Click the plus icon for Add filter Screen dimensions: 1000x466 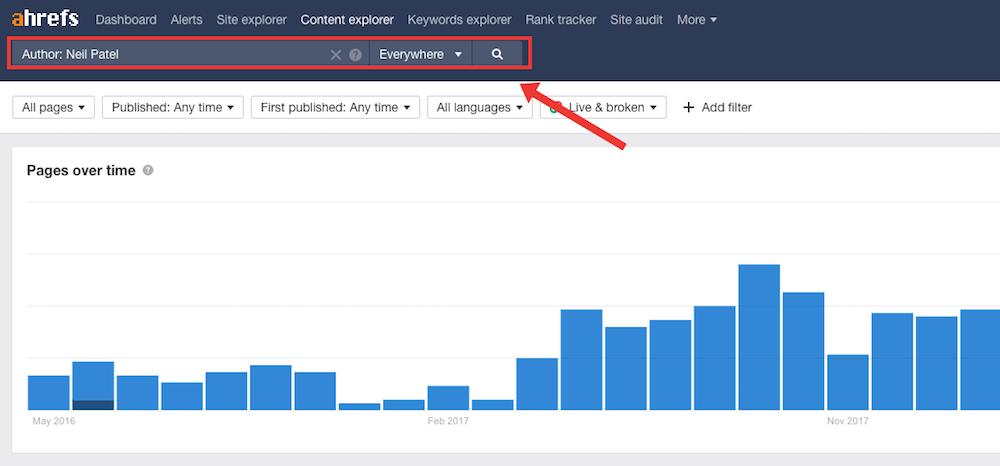pos(688,108)
